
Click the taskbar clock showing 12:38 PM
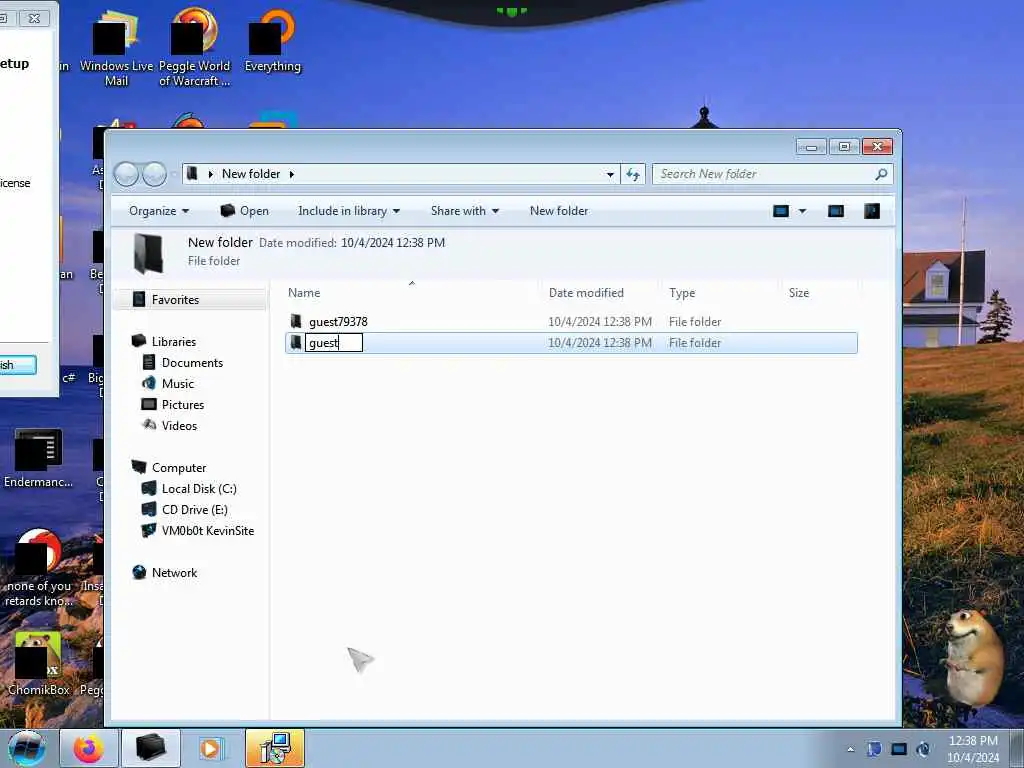pos(972,749)
